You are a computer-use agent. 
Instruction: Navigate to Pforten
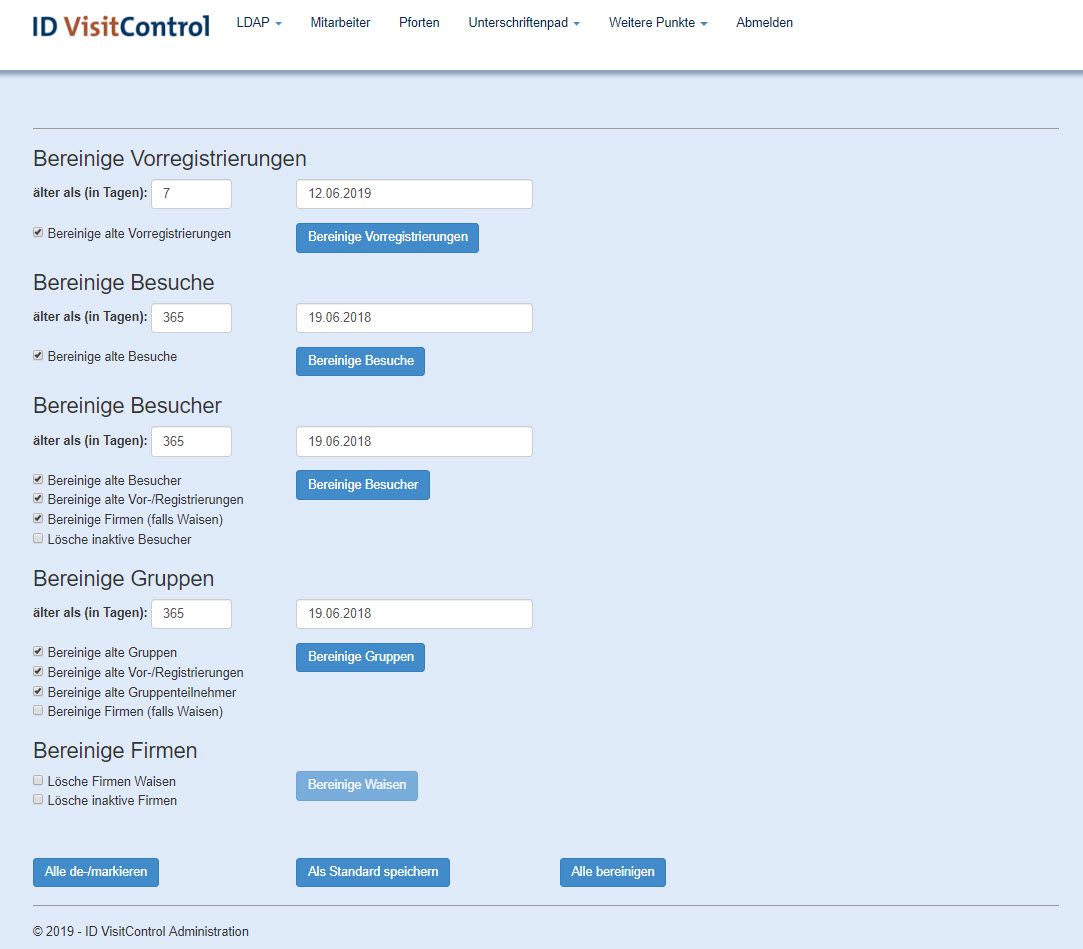pos(419,23)
